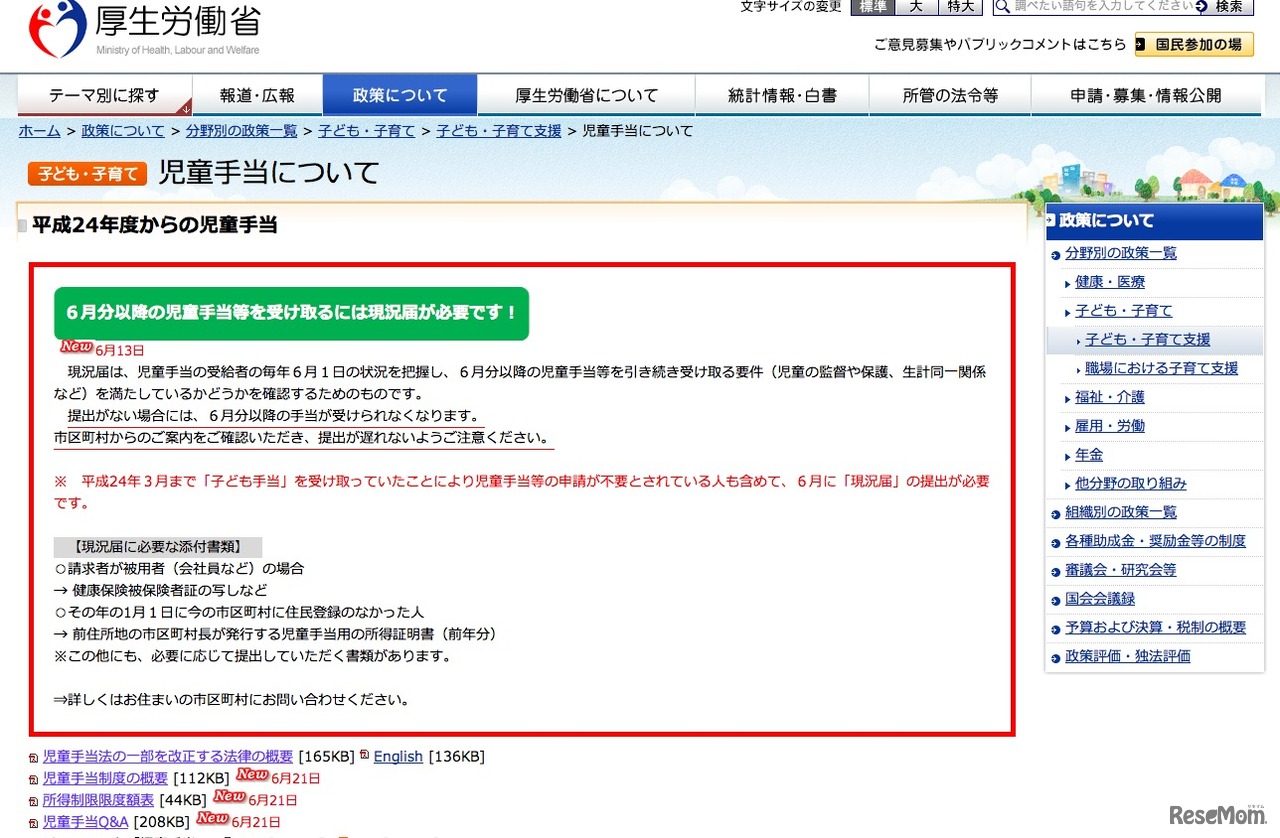Click the PDF icon beside the English link
Viewport: 1280px width, 838px height.
pos(365,755)
